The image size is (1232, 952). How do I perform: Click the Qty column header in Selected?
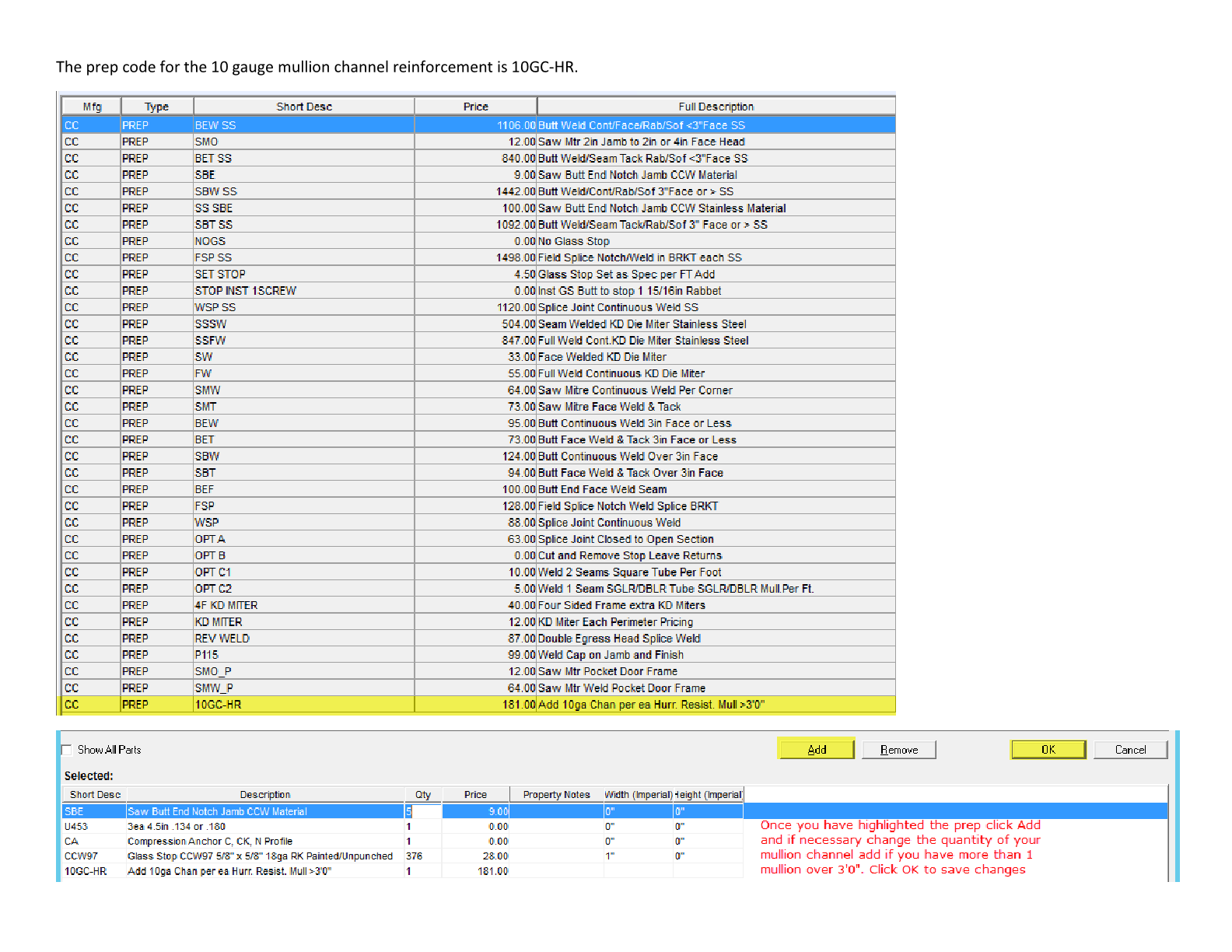click(x=422, y=795)
